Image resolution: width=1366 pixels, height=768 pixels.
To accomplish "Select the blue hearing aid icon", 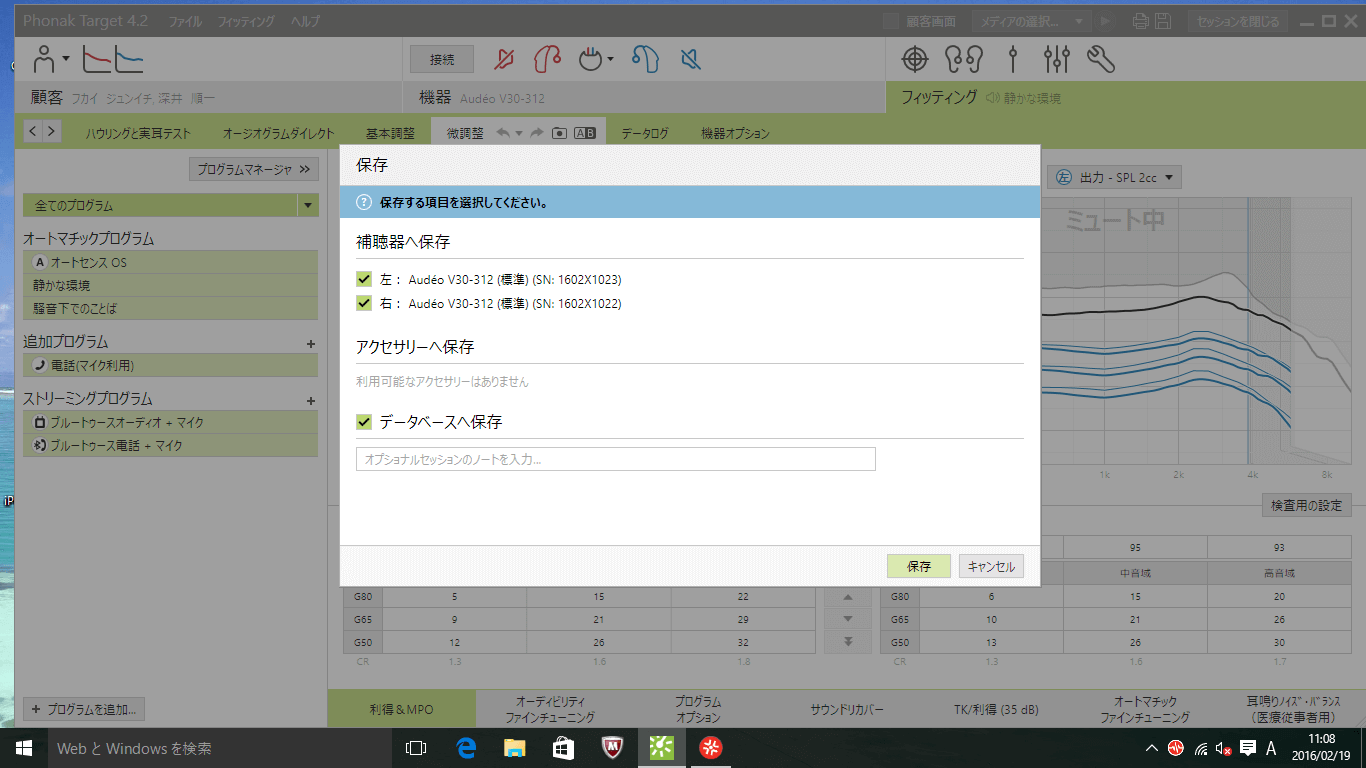I will coord(646,60).
